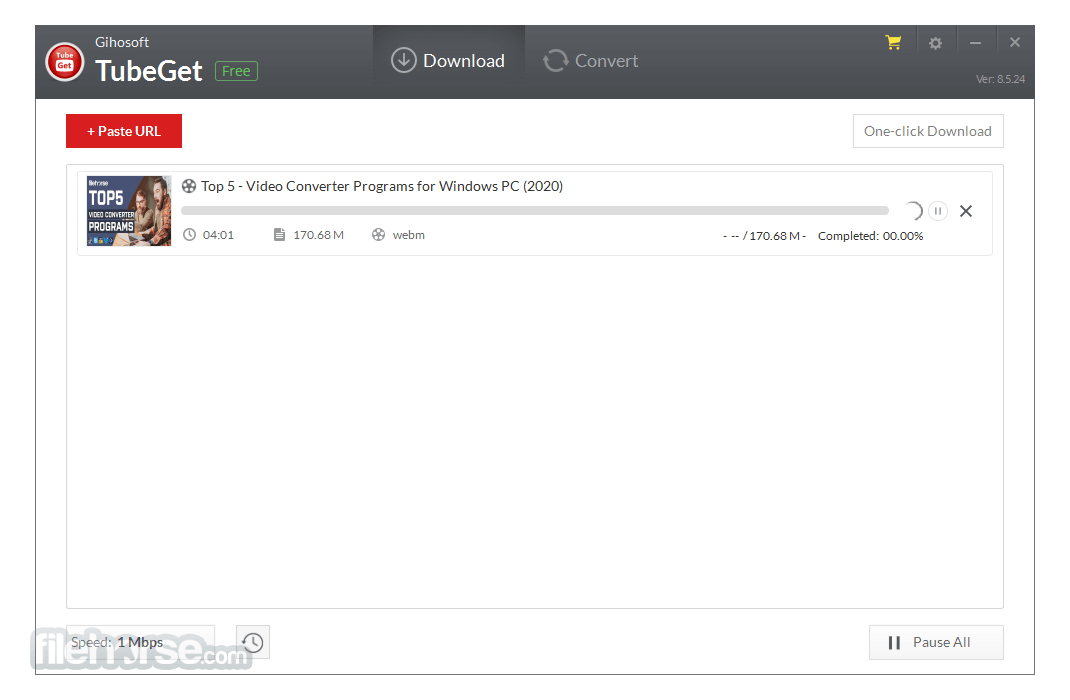Click the video reel icon beside title
1070x700 pixels.
point(189,186)
